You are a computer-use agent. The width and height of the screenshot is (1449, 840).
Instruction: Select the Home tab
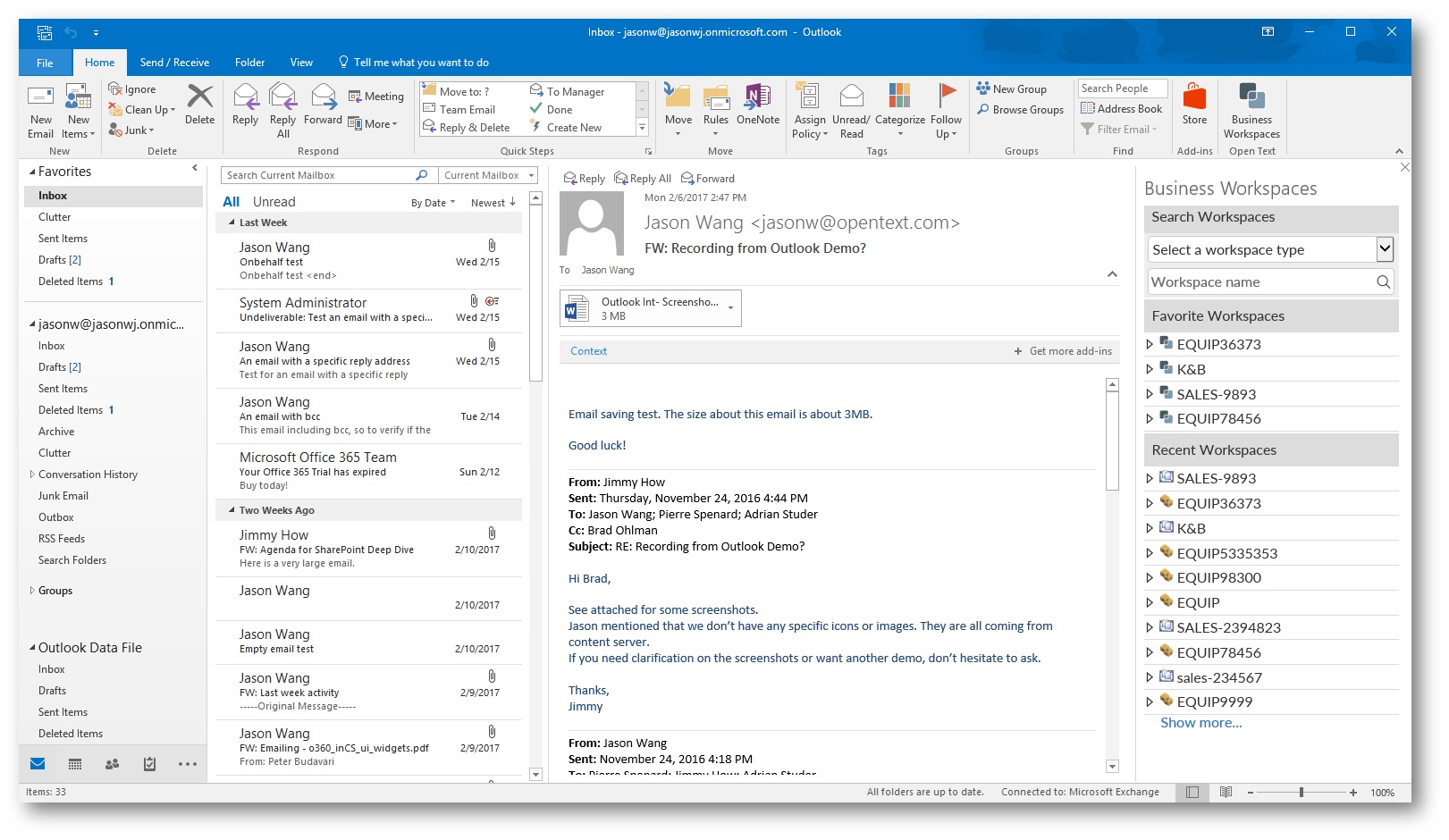pyautogui.click(x=99, y=63)
